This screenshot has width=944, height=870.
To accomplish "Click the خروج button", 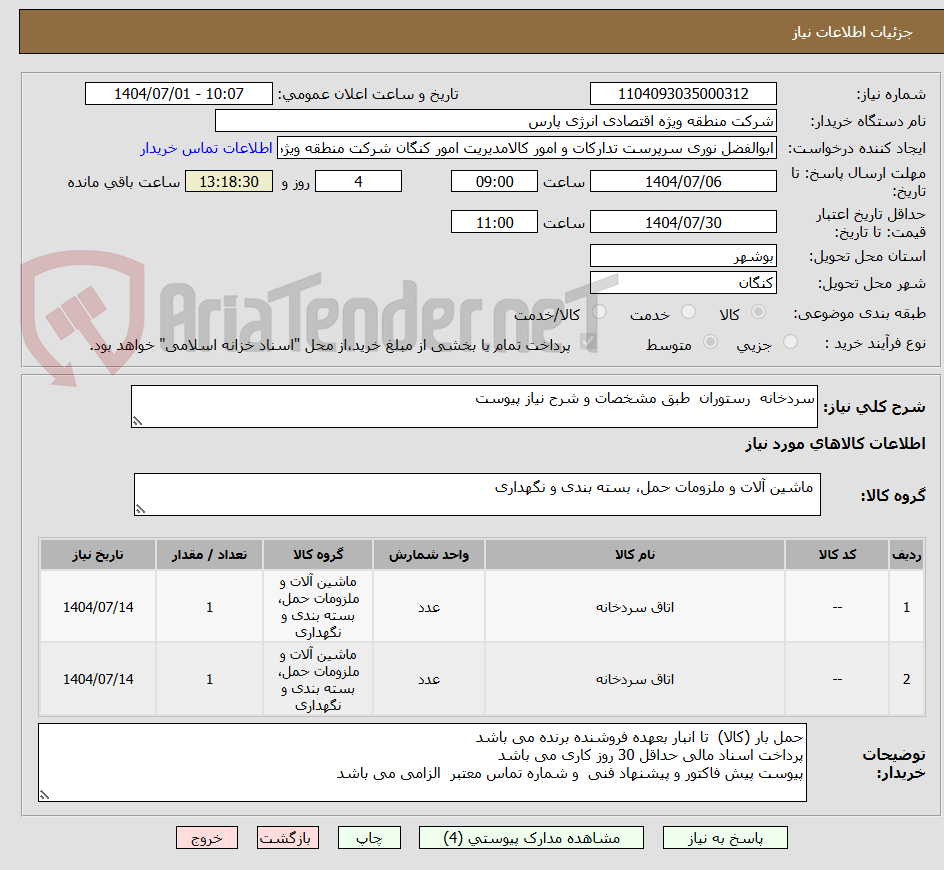I will (x=207, y=837).
